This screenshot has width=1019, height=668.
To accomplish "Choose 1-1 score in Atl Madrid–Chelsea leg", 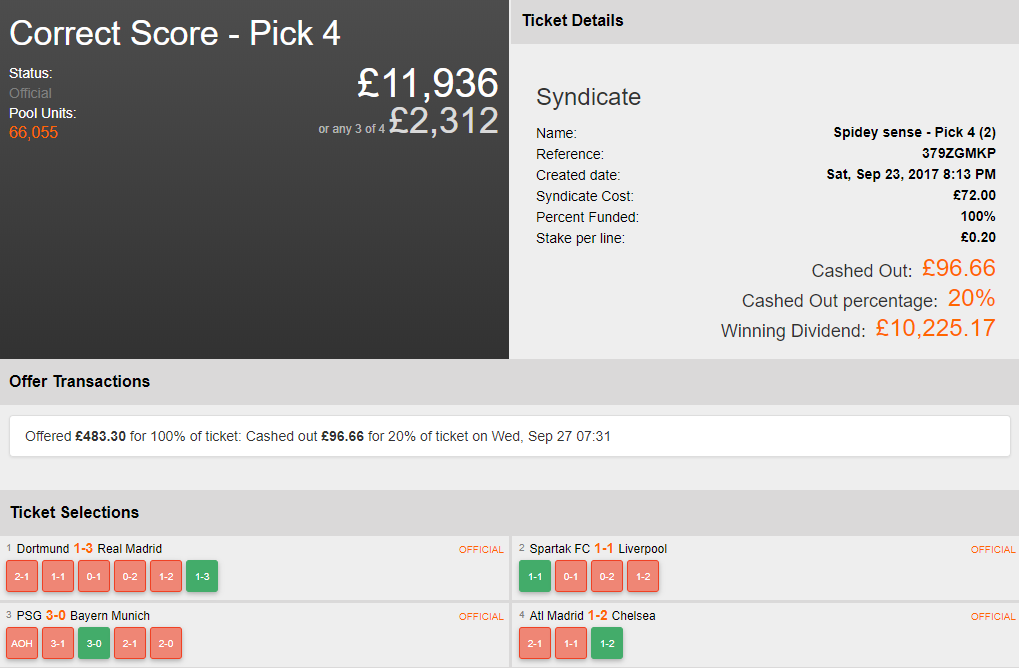I will [x=571, y=643].
